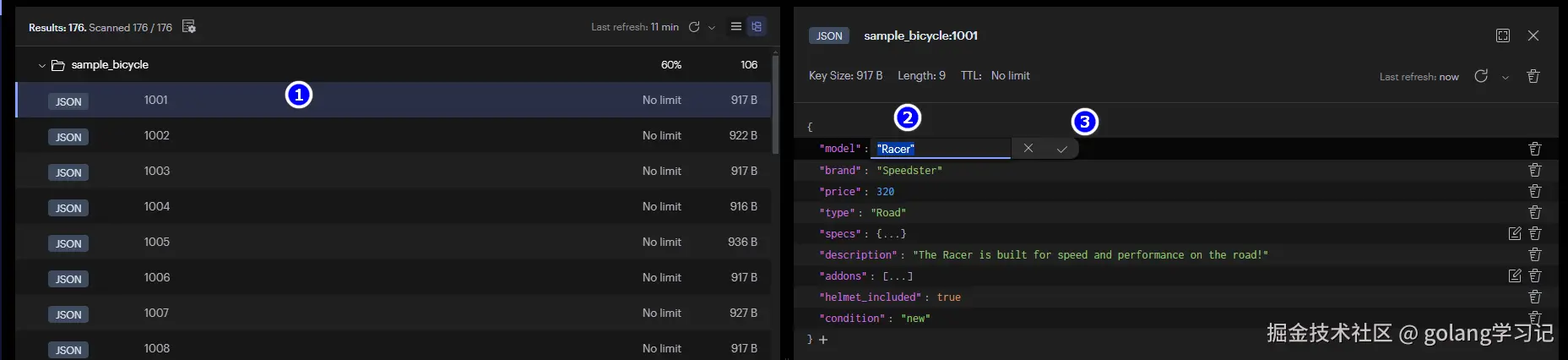Viewport: 1568px width, 360px height.
Task: Select key 1002 row
Action: (393, 135)
